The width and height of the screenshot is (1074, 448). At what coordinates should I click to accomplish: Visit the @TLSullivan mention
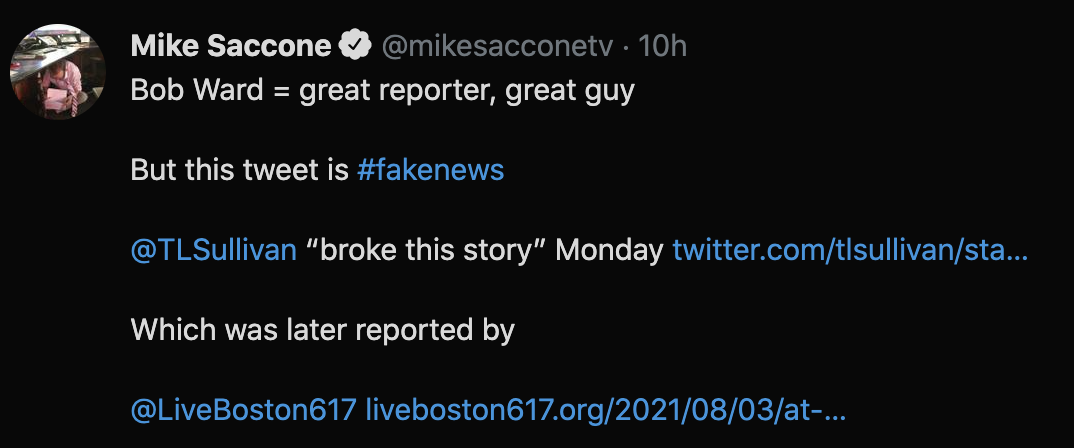coord(213,250)
